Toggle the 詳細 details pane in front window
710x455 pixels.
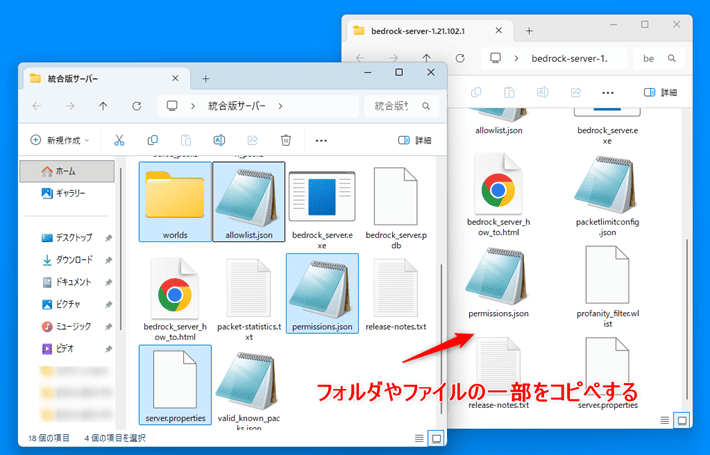point(414,140)
